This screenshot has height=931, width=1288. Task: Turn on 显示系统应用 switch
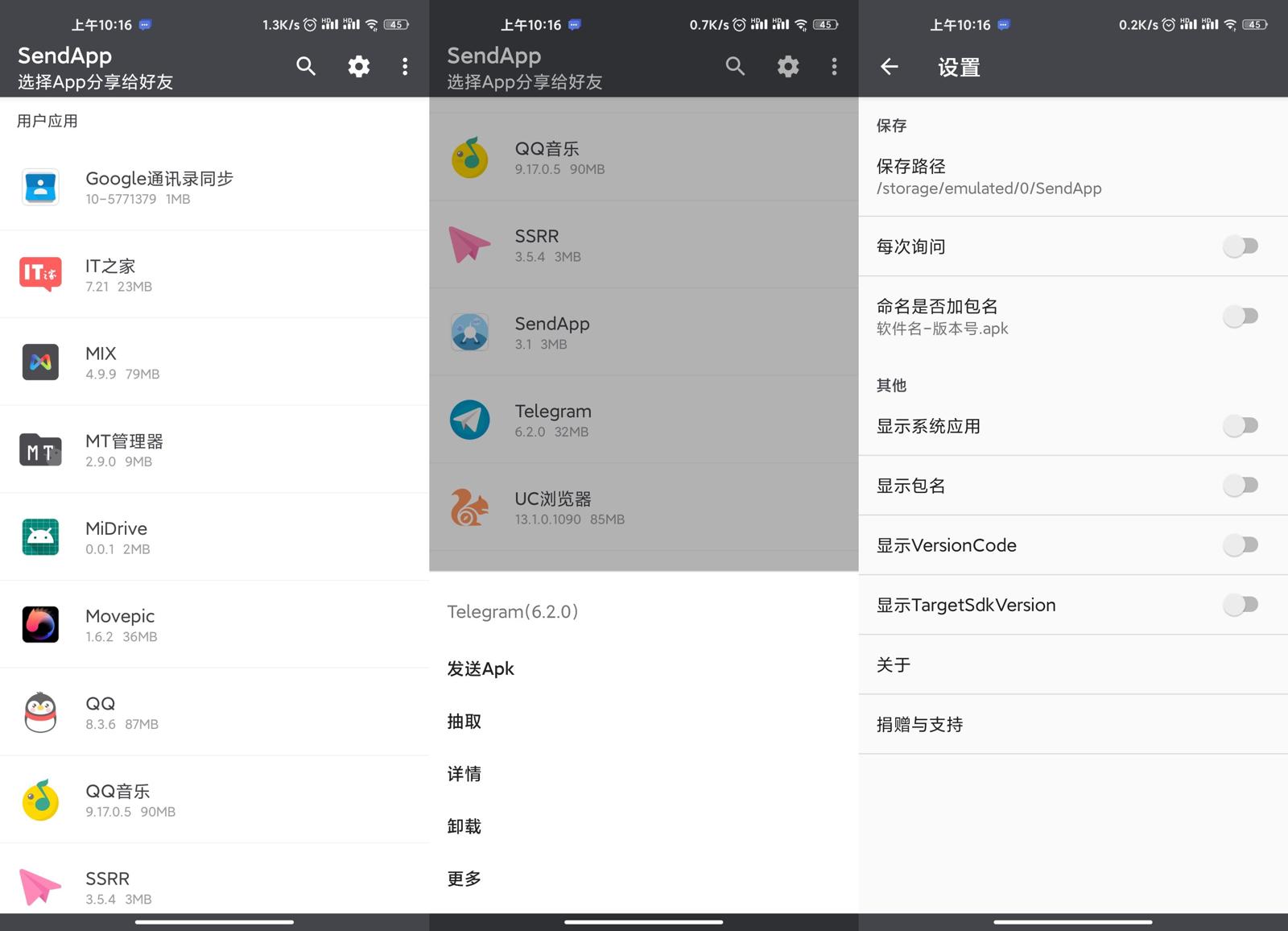coord(1240,425)
